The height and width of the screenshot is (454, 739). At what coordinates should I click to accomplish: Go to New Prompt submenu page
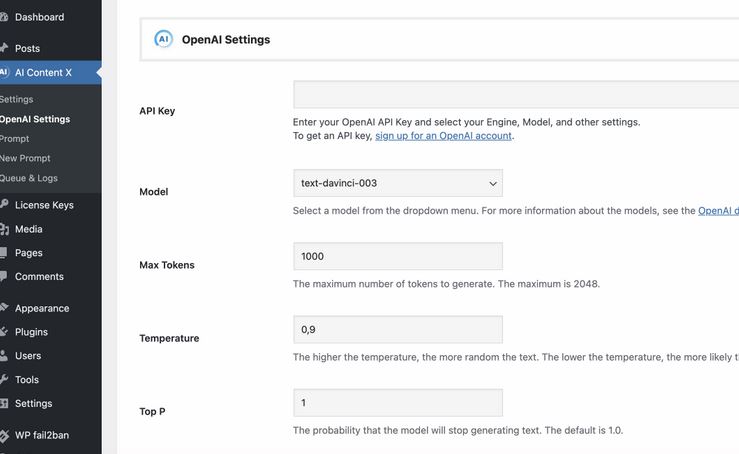[25, 158]
